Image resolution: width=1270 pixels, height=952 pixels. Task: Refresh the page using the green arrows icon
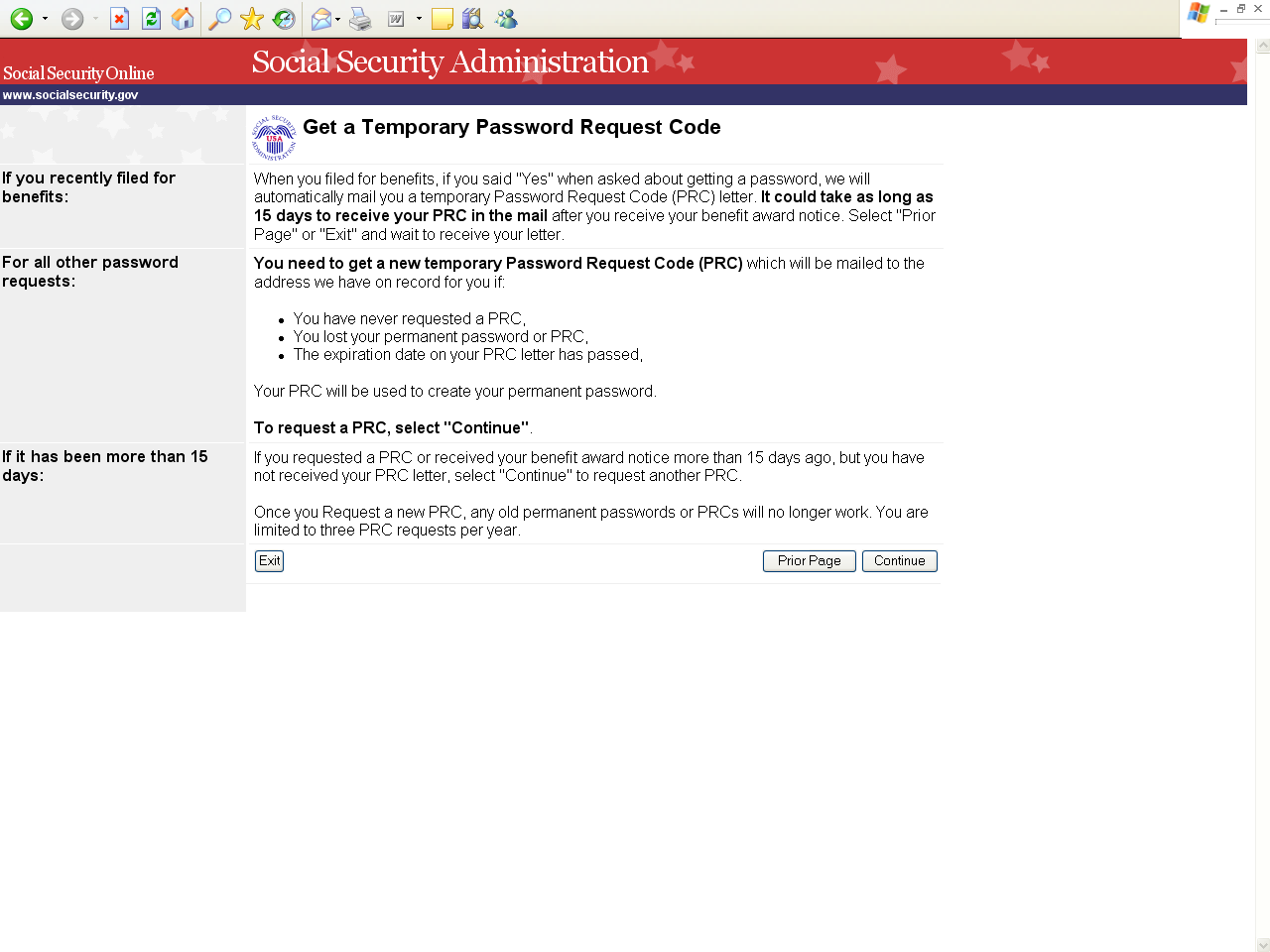tap(151, 19)
